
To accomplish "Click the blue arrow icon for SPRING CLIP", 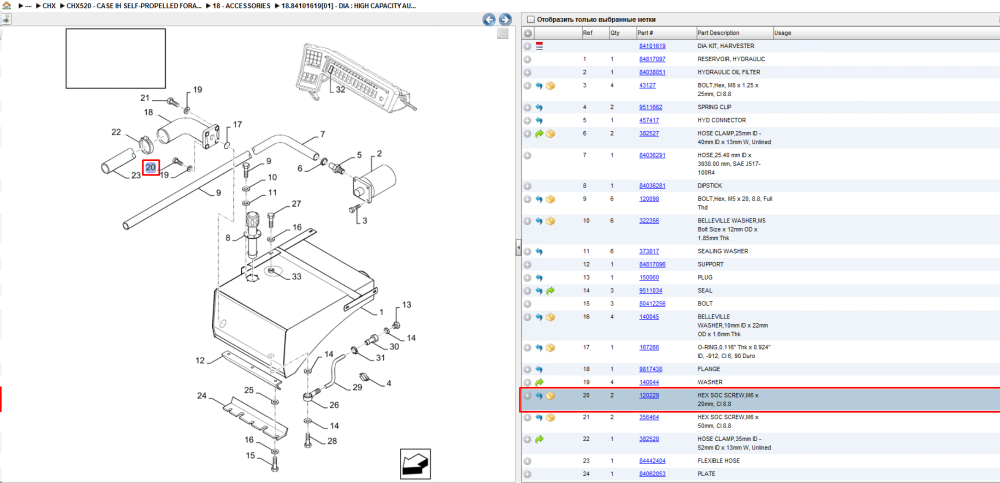I will (x=539, y=107).
